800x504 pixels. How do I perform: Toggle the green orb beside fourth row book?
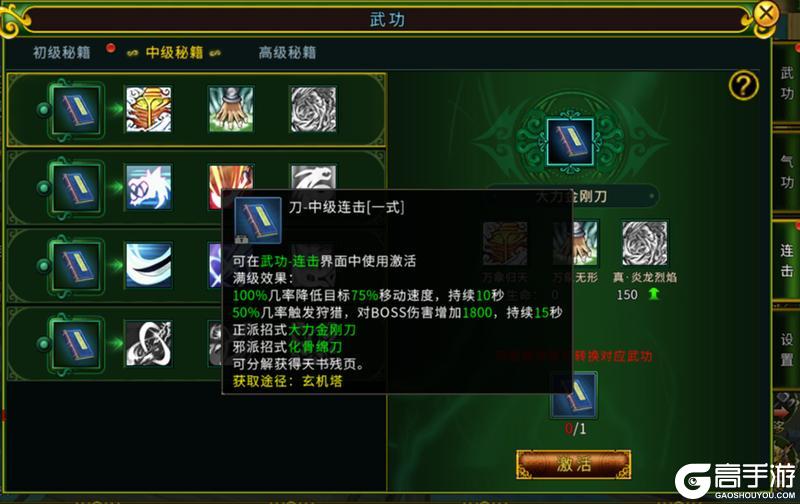44,344
